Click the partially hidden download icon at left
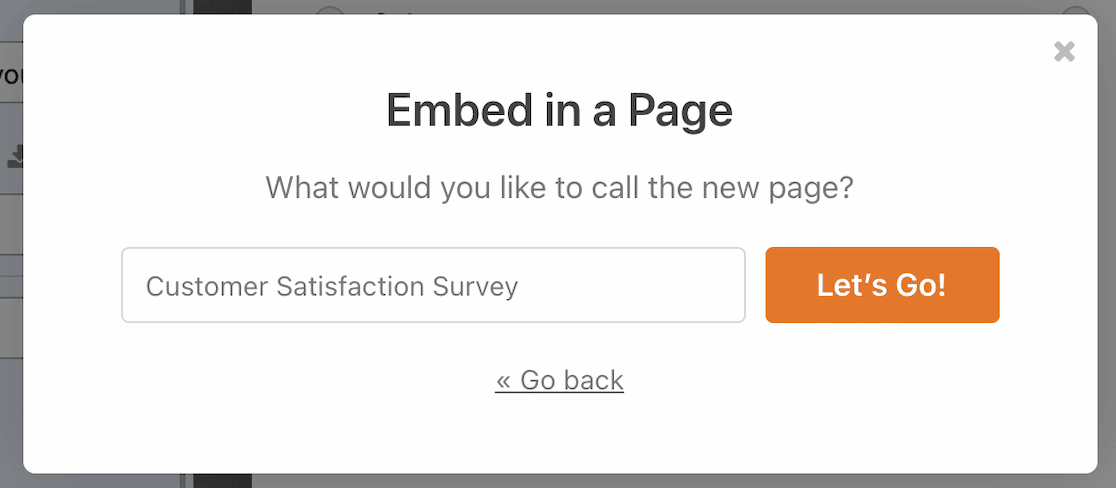 tap(15, 157)
